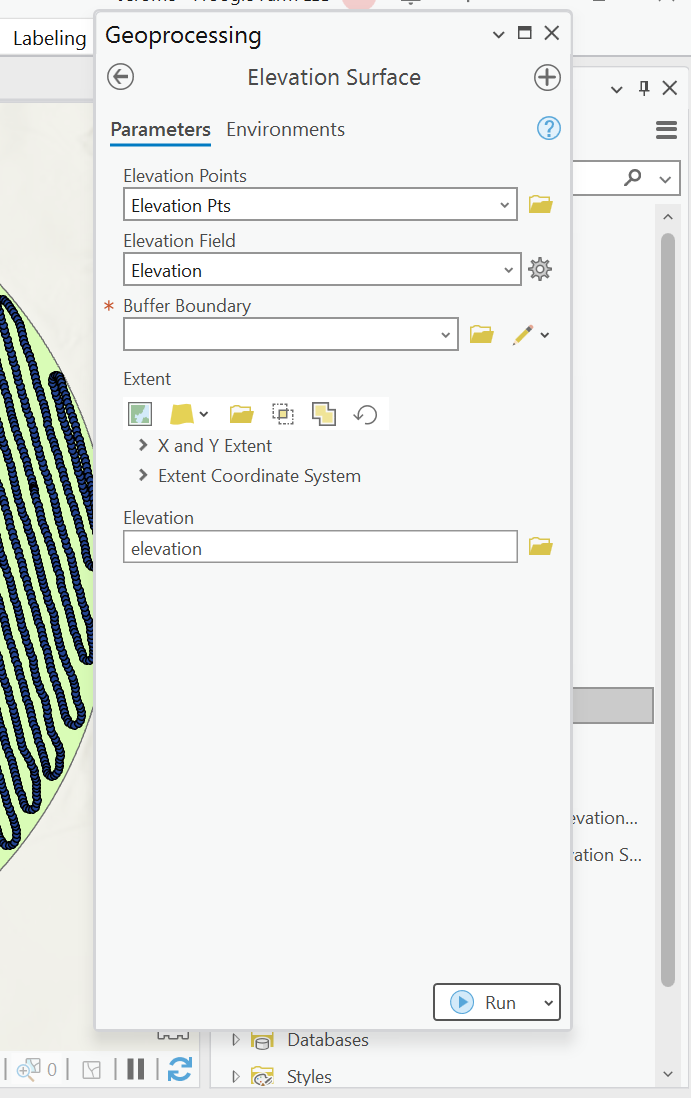The width and height of the screenshot is (691, 1098).
Task: Open geoprocessing help
Action: 548,128
